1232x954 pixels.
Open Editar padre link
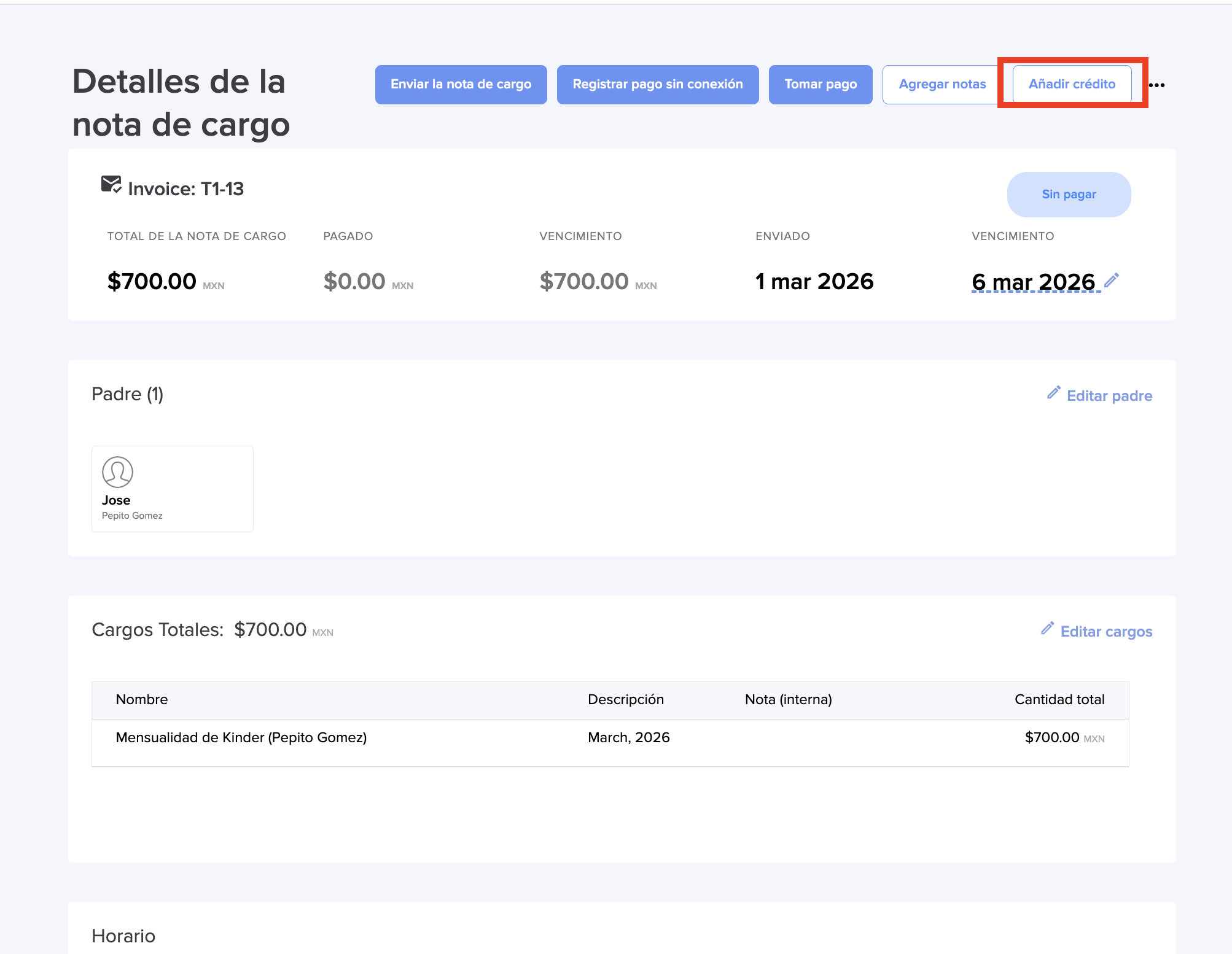pos(1109,396)
